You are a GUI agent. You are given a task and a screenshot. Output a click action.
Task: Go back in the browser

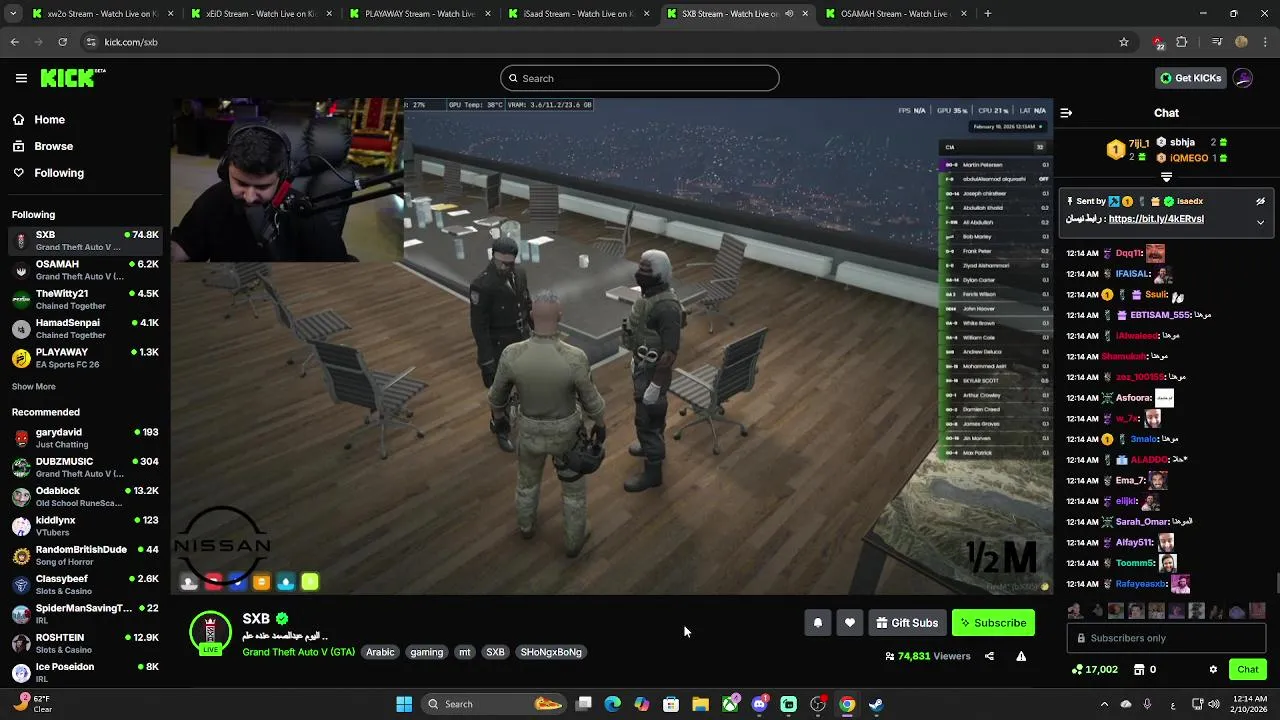click(x=14, y=42)
